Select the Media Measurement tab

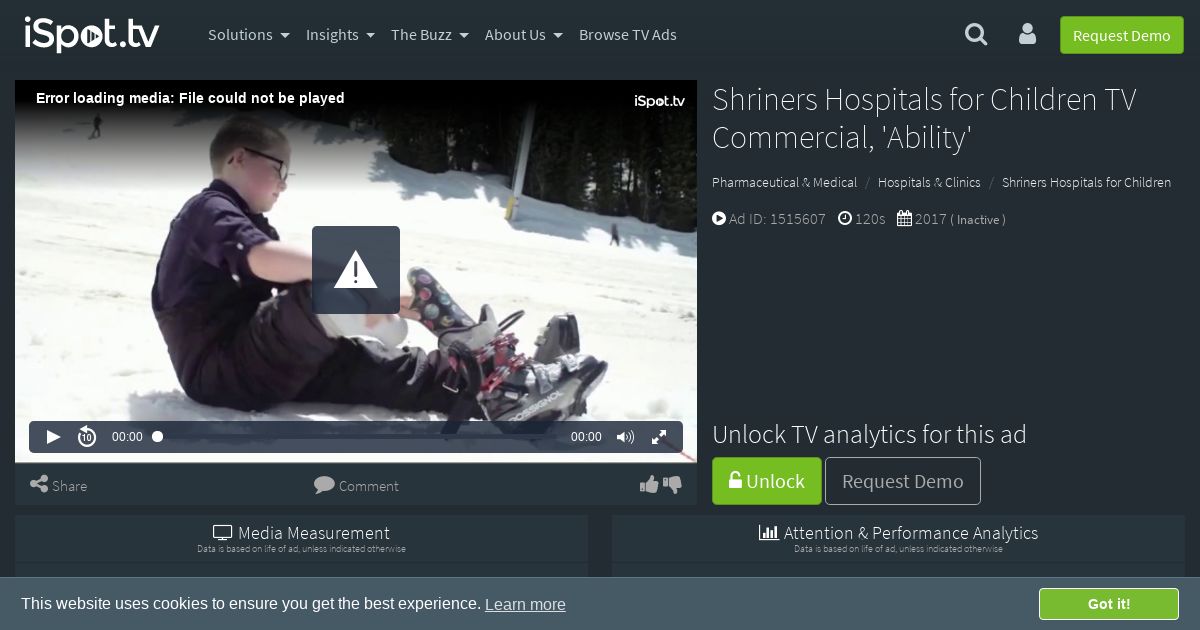(x=301, y=538)
